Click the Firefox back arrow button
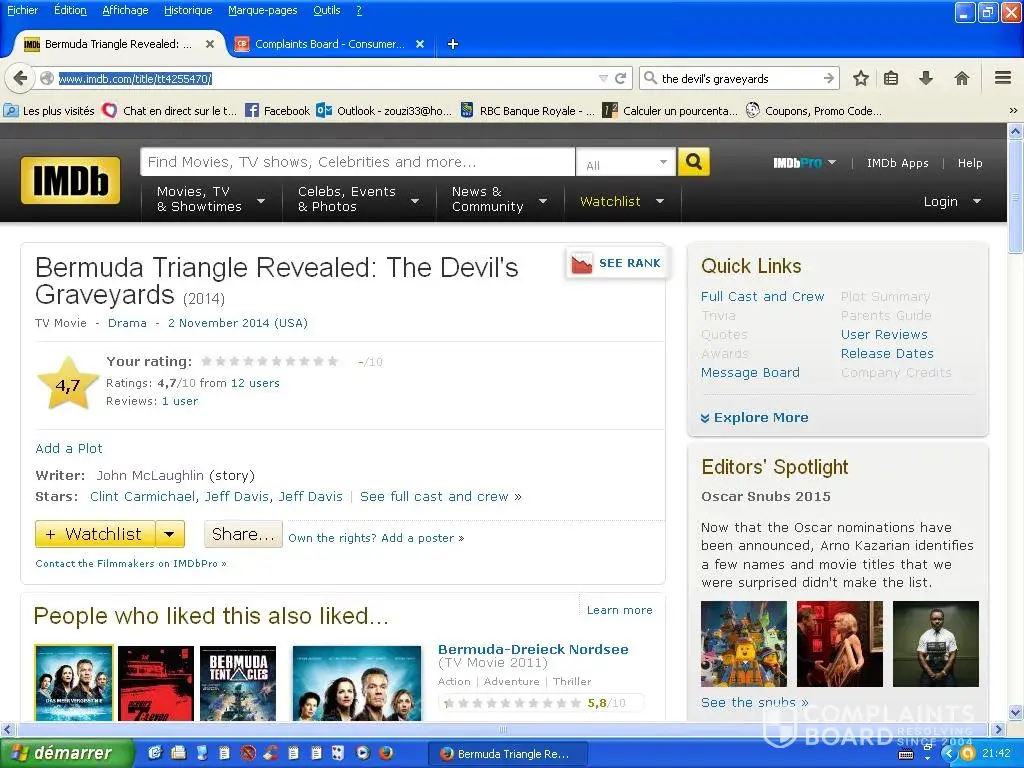The image size is (1024, 768). coord(21,78)
